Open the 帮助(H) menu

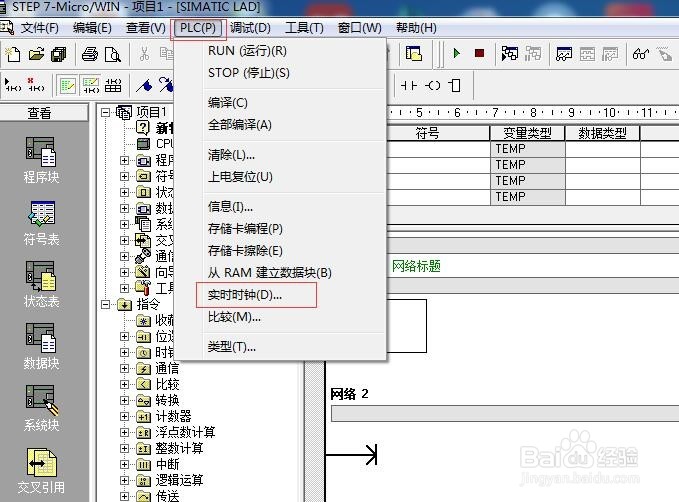pos(416,28)
